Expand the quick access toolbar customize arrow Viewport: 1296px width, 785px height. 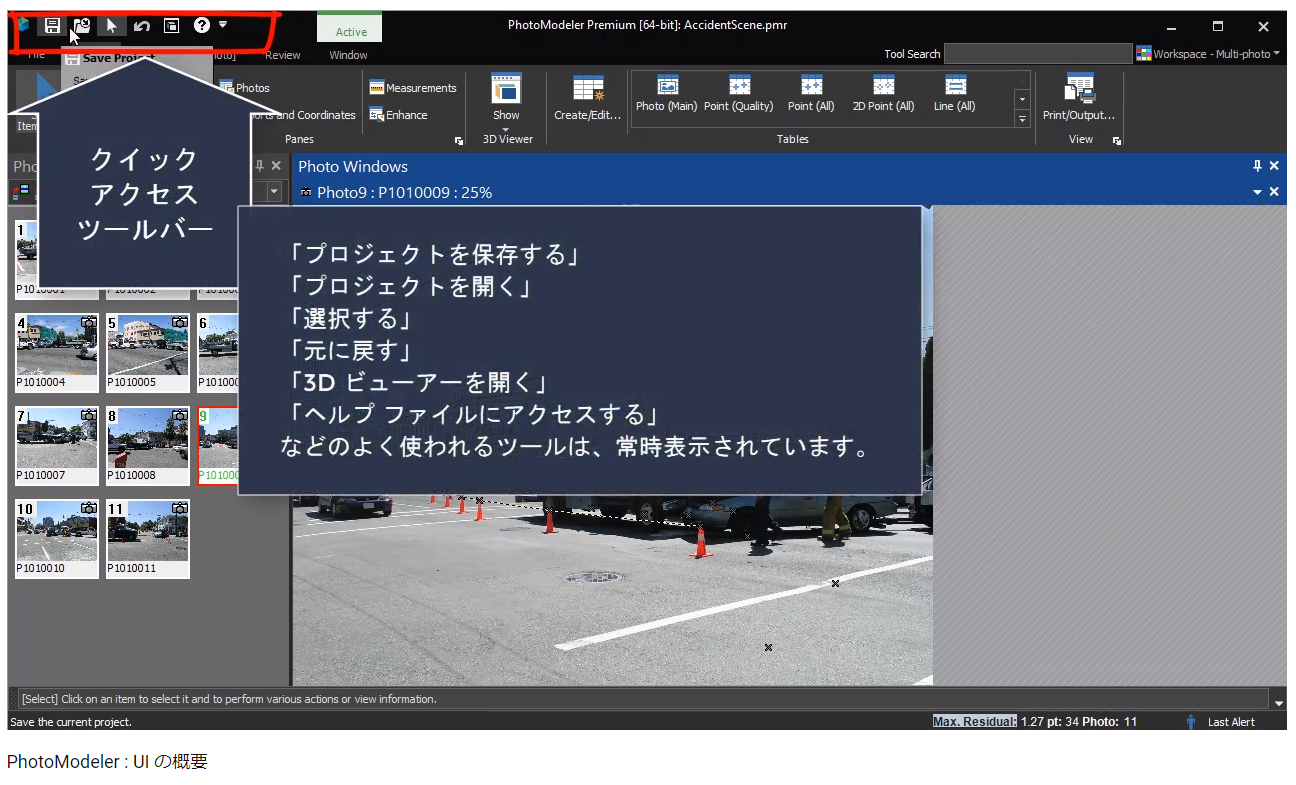tap(223, 24)
